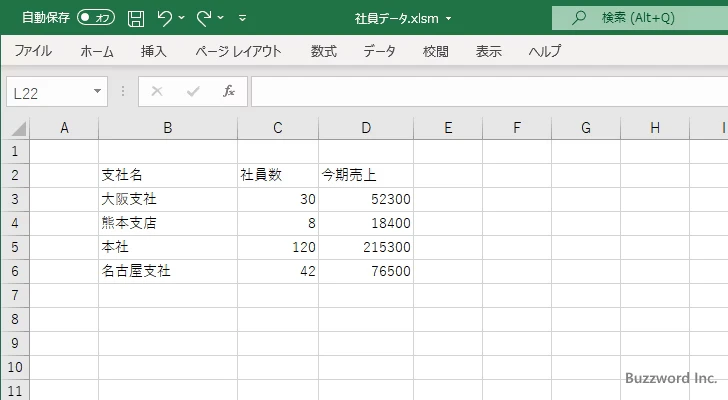Viewport: 728px width, 400px height.
Task: Select the 名古屋支社 cell
Action: [x=168, y=271]
